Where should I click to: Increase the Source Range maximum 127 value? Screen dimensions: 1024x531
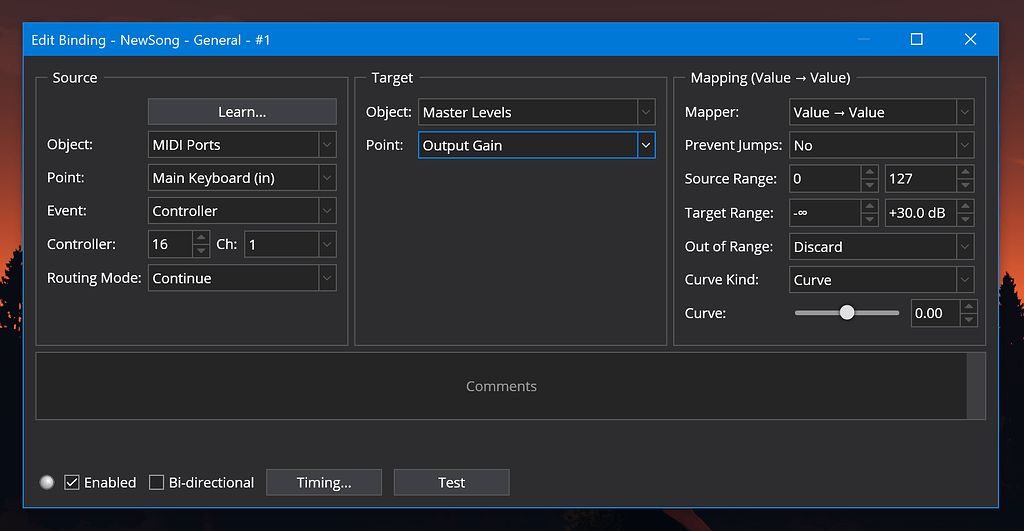point(965,172)
